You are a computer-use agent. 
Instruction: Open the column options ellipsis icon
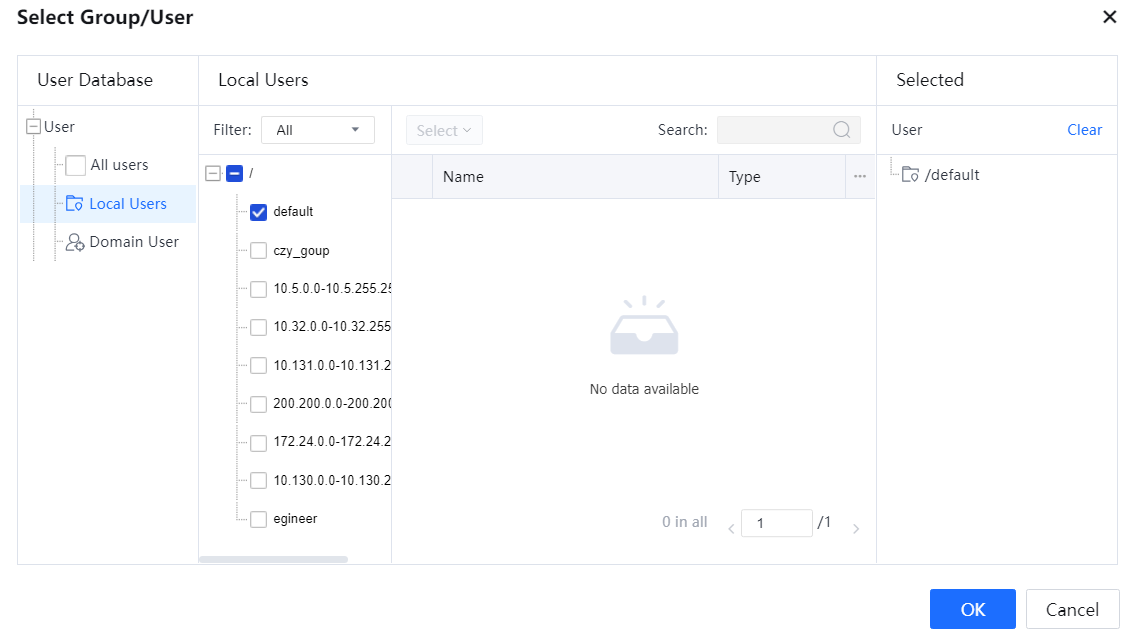(x=860, y=177)
